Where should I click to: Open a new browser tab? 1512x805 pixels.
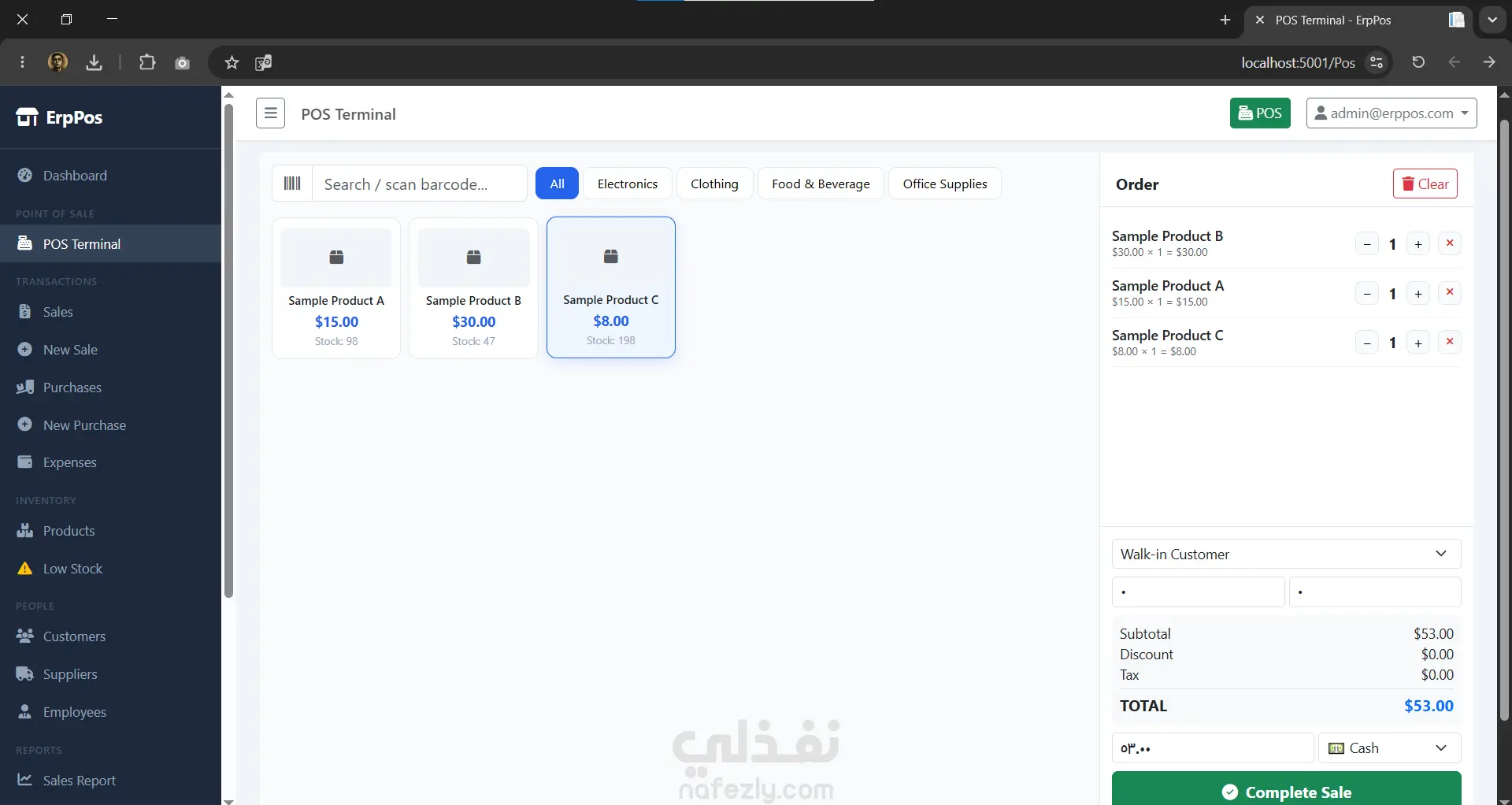click(x=1225, y=20)
